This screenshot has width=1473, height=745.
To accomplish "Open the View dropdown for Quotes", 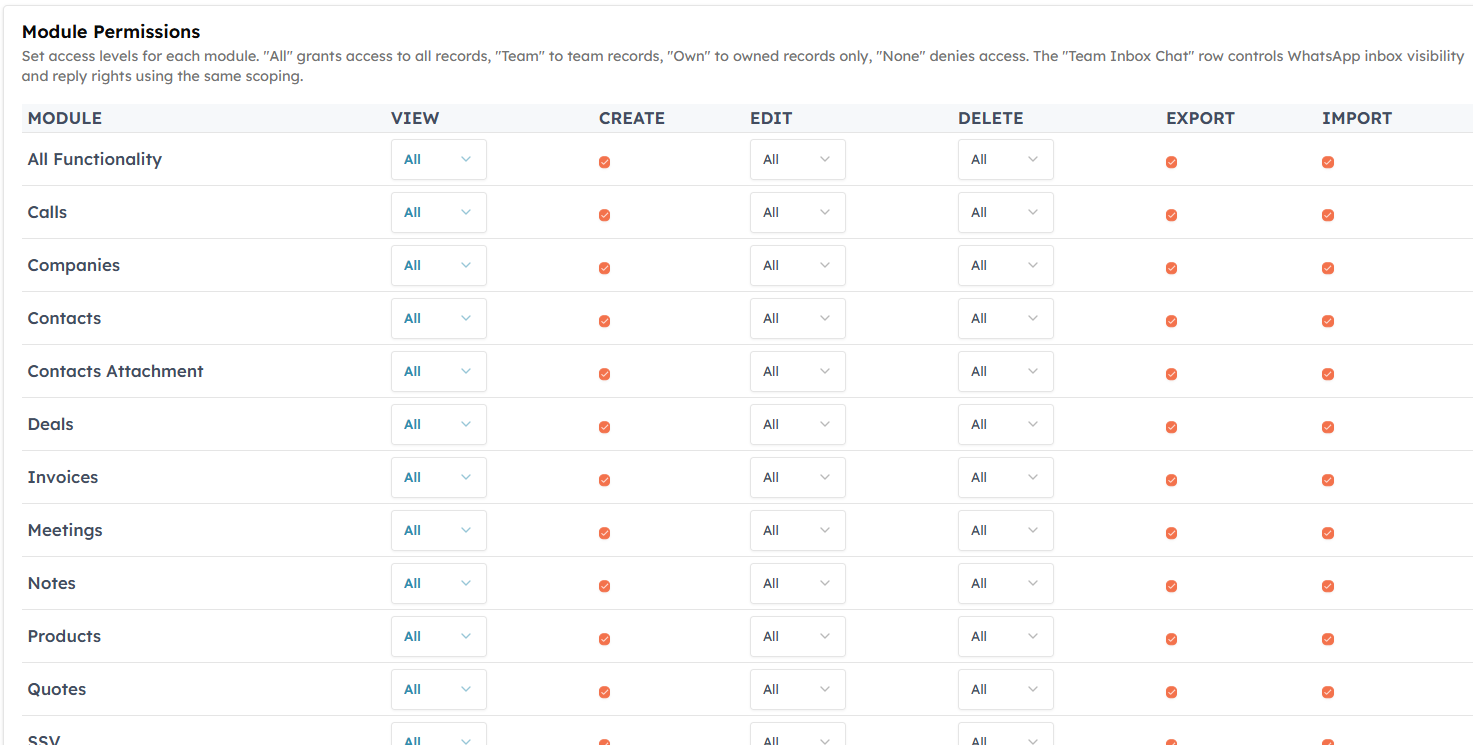I will [x=438, y=689].
